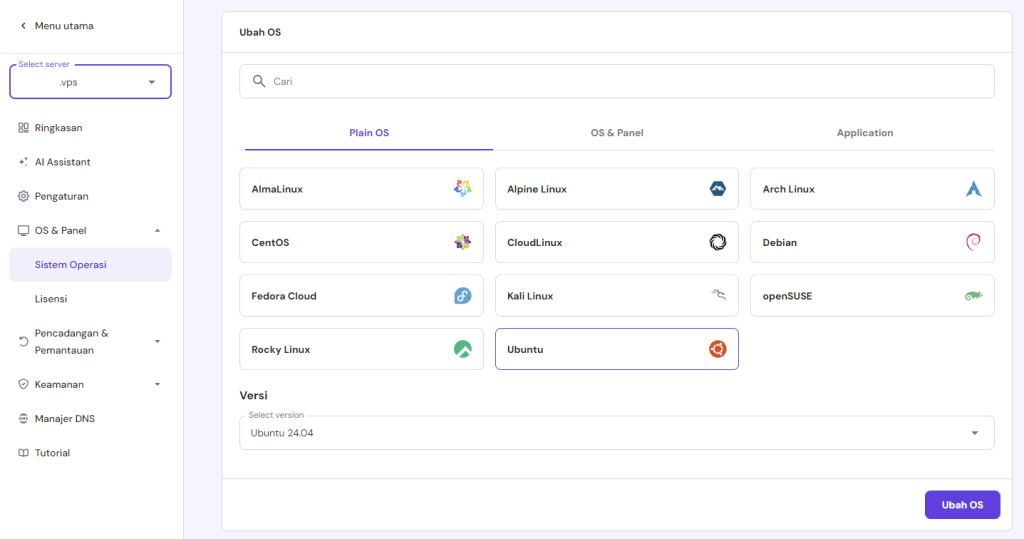
Task: Click the Kali Linux dragon icon
Action: (718, 296)
